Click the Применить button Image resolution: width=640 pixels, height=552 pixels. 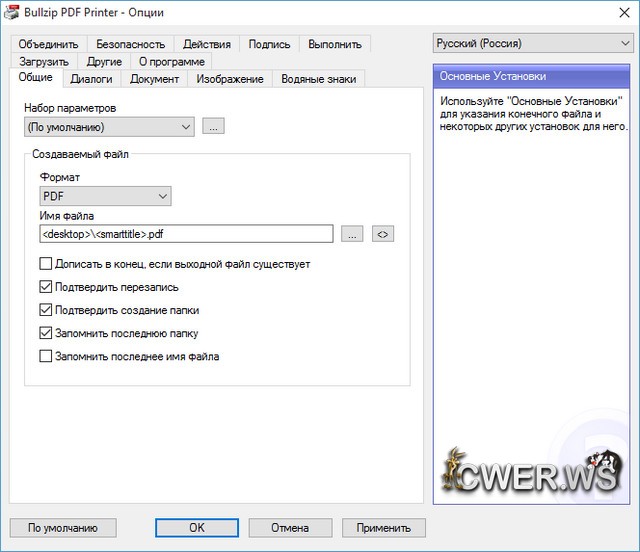point(384,528)
